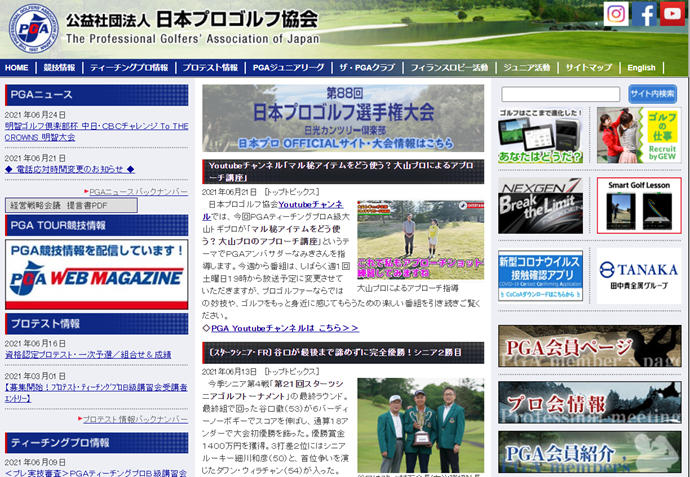The height and width of the screenshot is (477, 690).
Task: Click the green jacket winners photo
Action: pos(420,425)
